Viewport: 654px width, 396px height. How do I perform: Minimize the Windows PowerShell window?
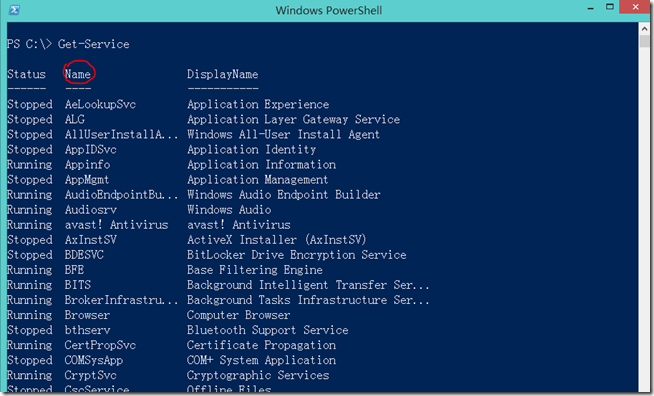pos(590,8)
